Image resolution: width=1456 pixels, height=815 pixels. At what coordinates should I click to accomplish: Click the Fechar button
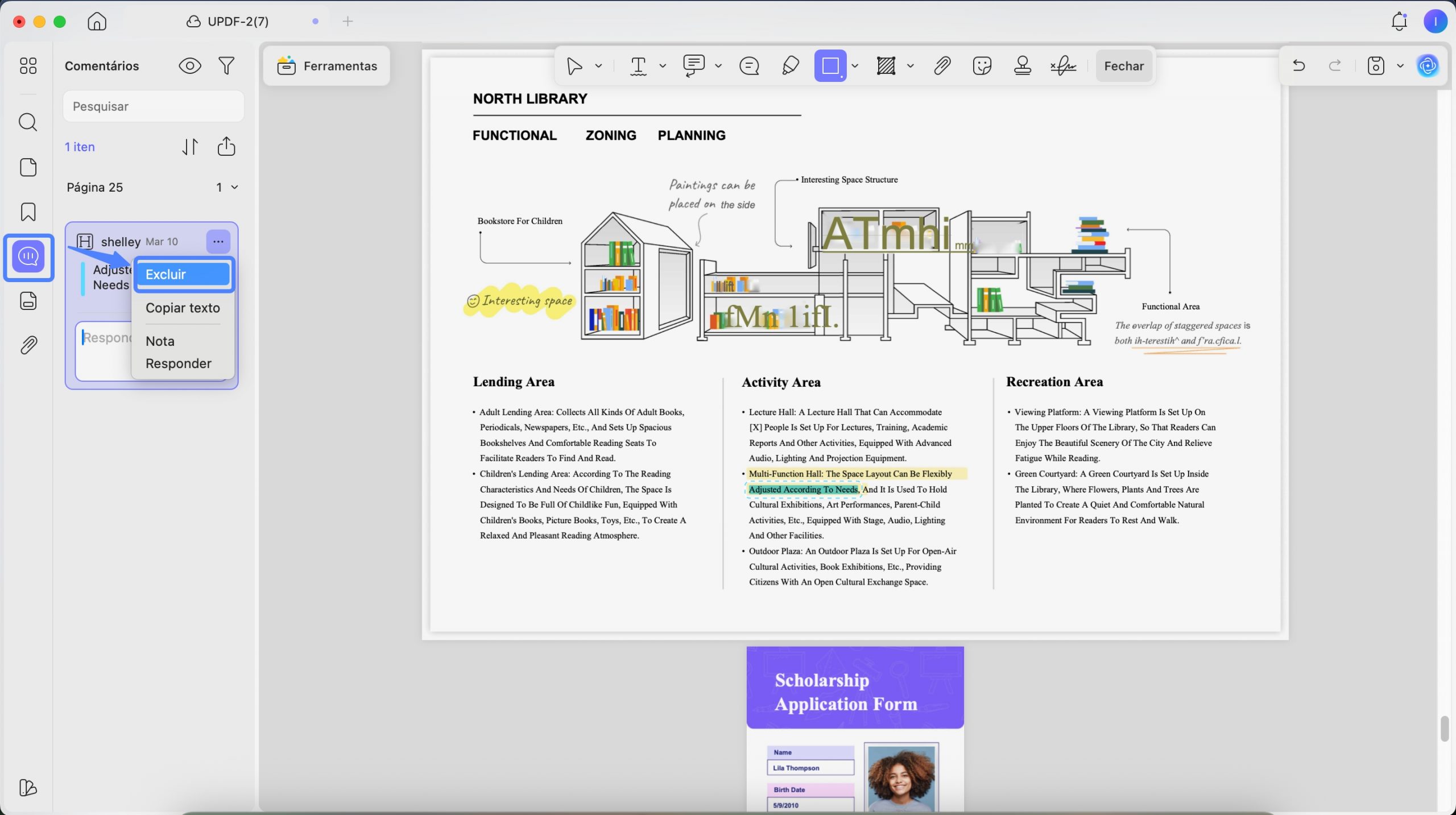click(x=1124, y=66)
